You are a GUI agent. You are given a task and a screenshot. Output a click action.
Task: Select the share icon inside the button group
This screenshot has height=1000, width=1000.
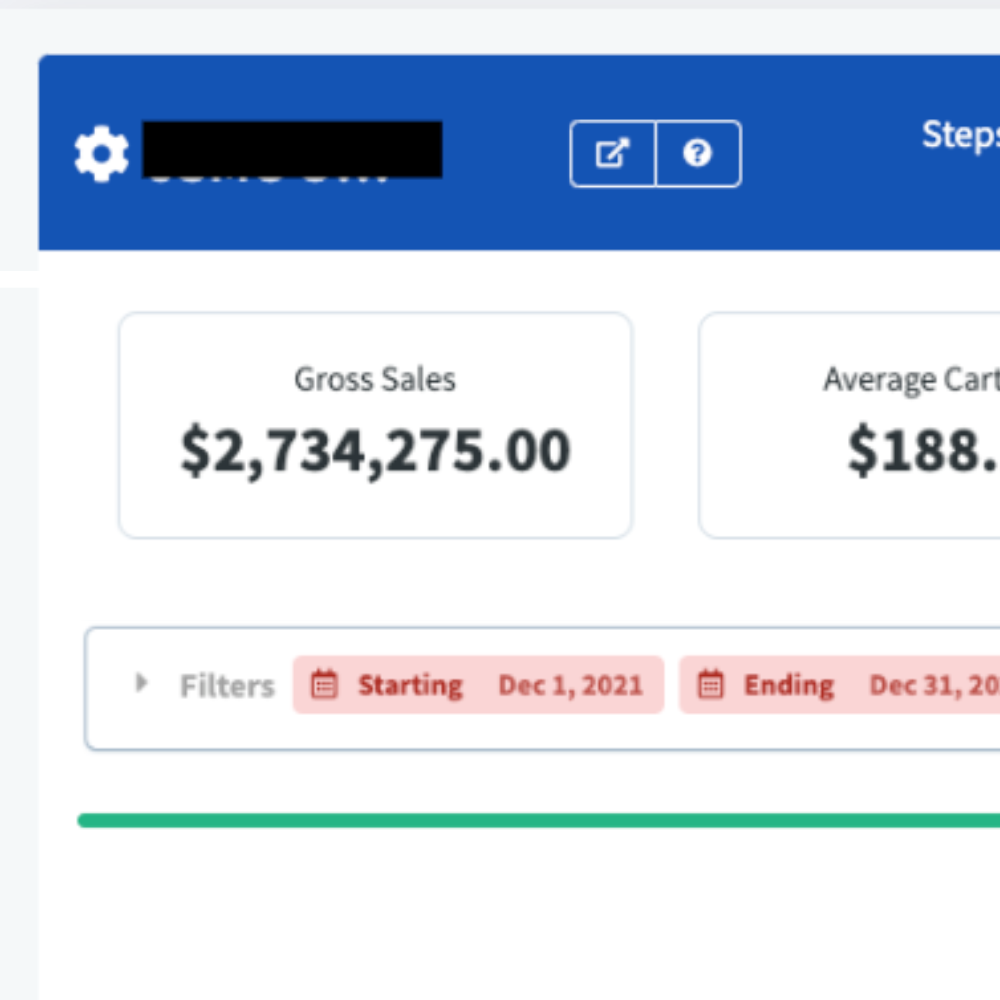(x=613, y=152)
